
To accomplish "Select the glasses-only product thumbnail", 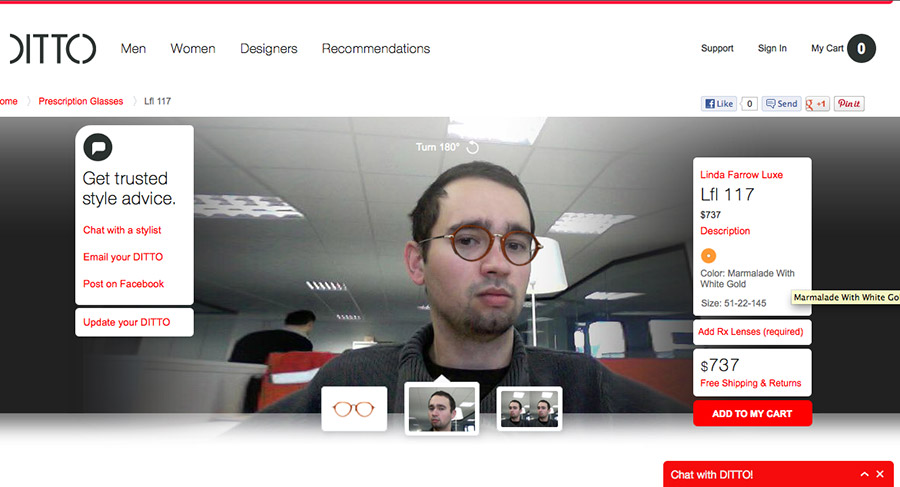I will [x=354, y=409].
